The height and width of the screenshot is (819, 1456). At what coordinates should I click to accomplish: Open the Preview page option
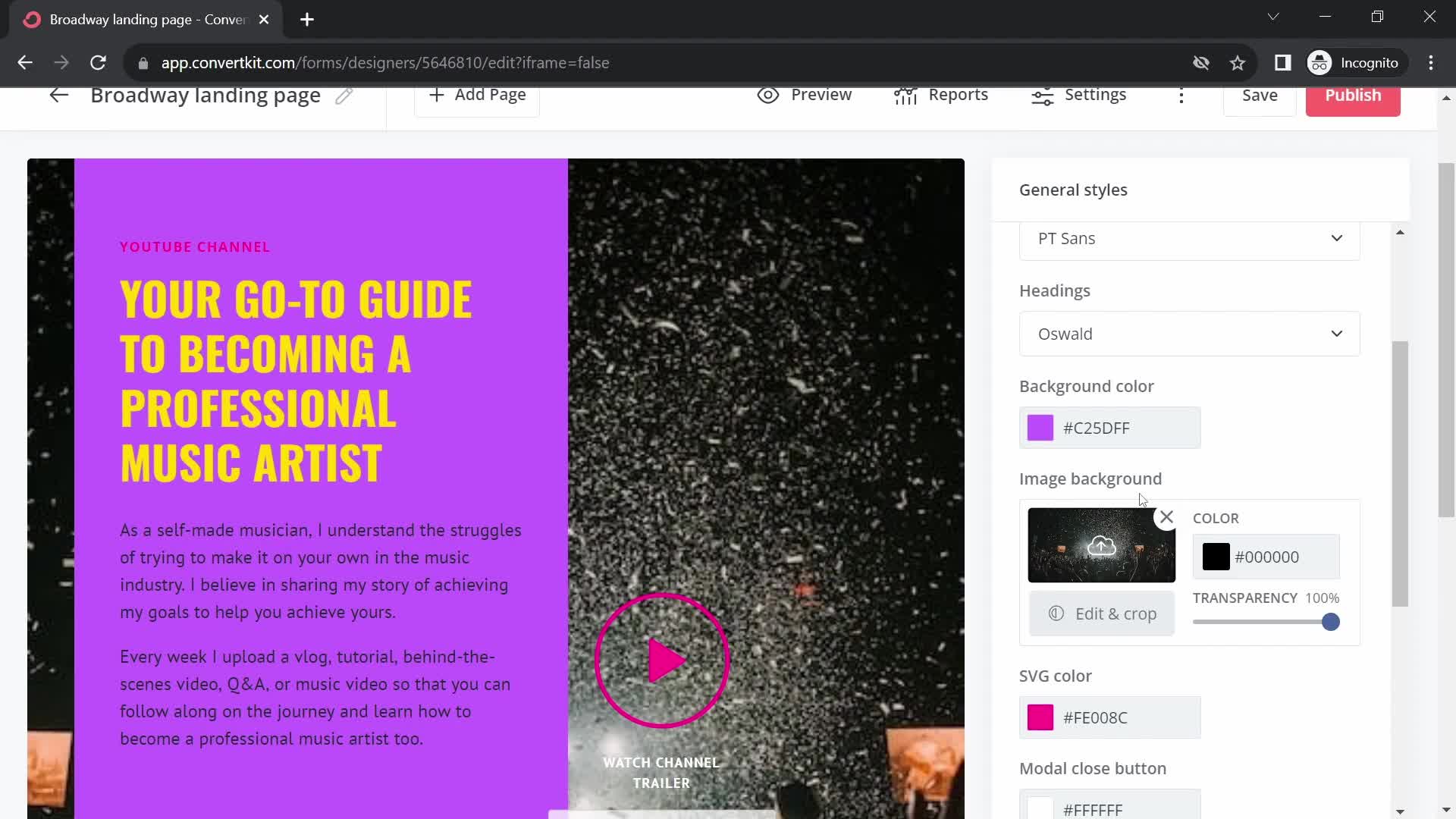click(x=805, y=95)
